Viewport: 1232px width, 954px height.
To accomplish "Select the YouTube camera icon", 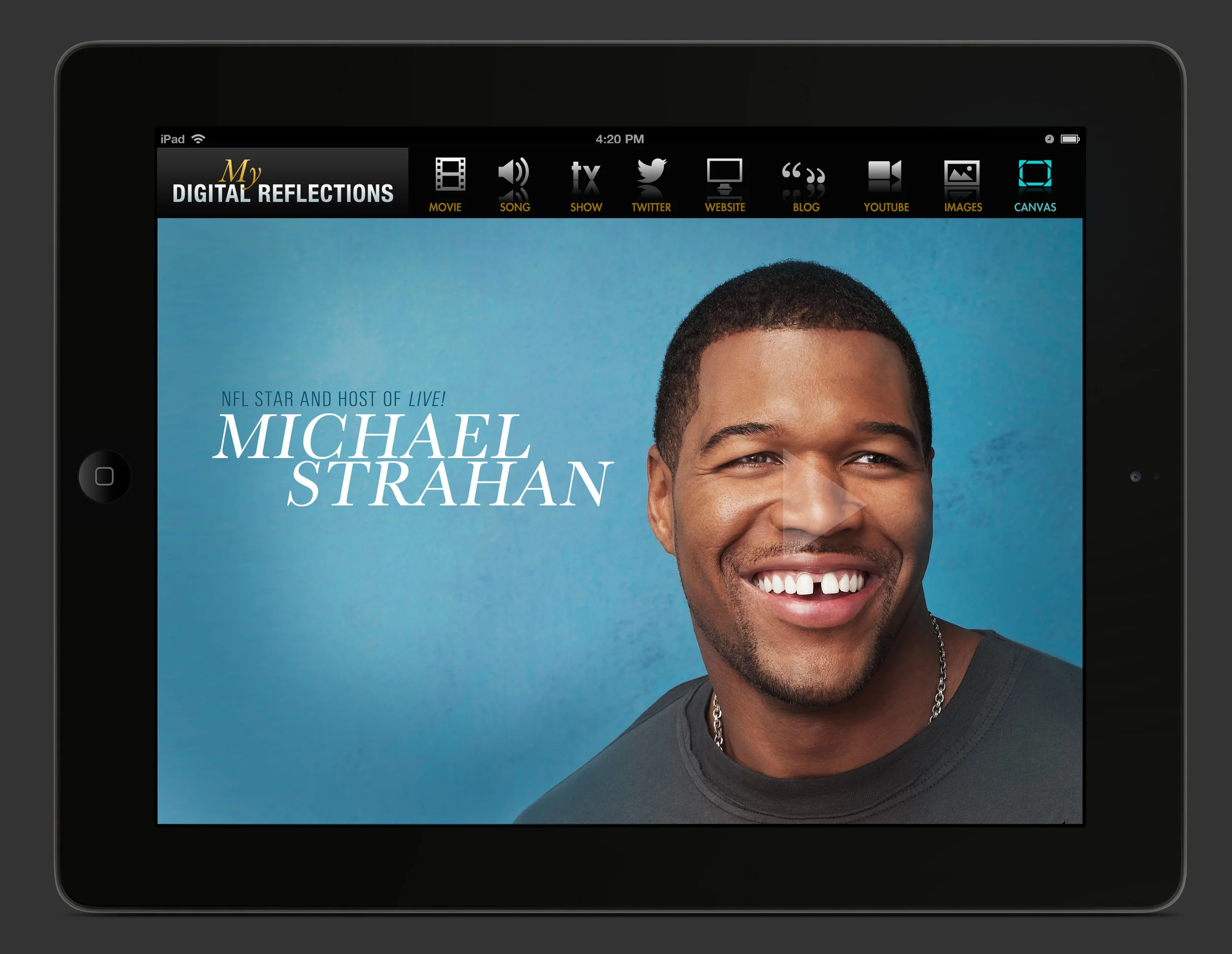I will point(884,172).
